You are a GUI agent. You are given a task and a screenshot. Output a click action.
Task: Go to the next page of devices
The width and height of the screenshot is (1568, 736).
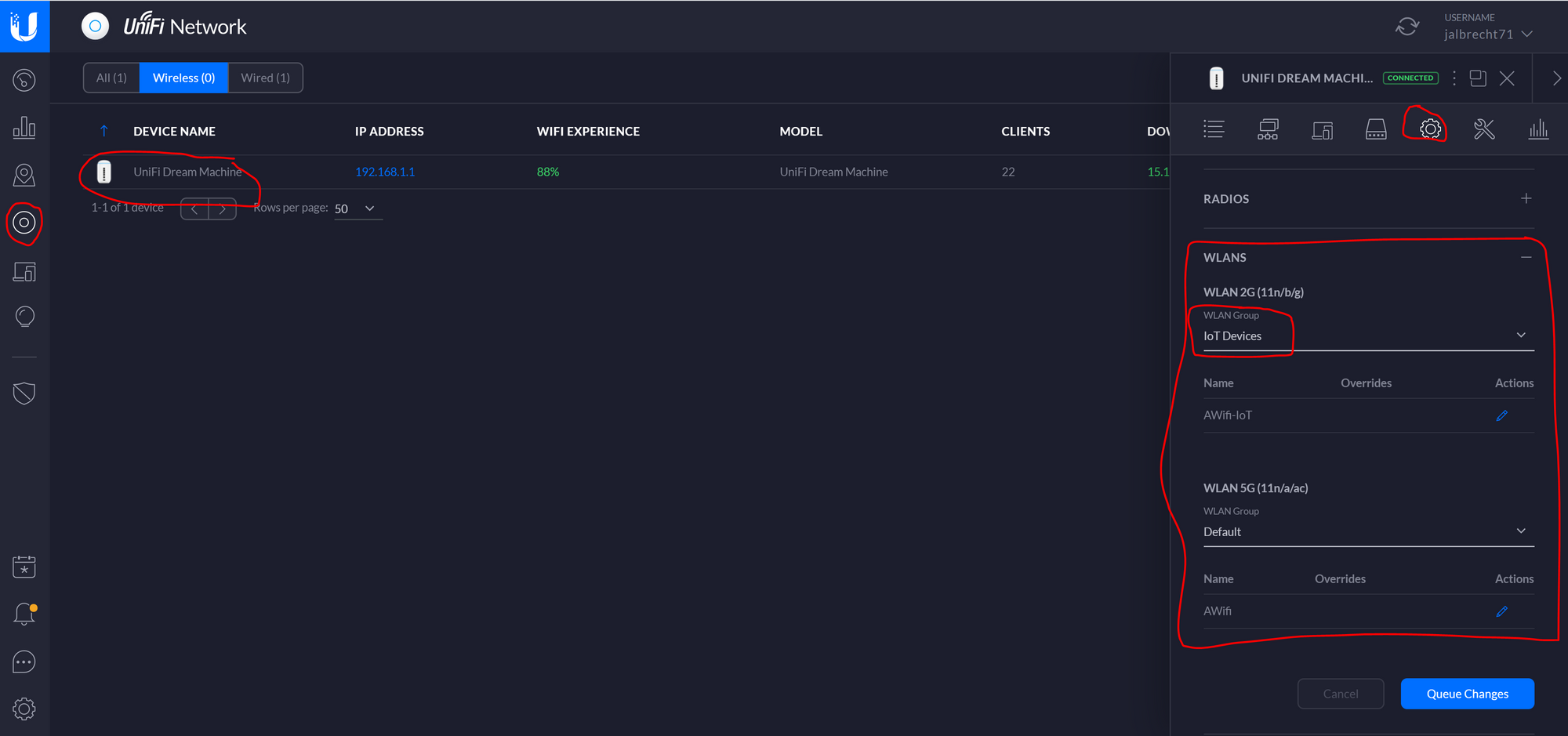tap(223, 208)
